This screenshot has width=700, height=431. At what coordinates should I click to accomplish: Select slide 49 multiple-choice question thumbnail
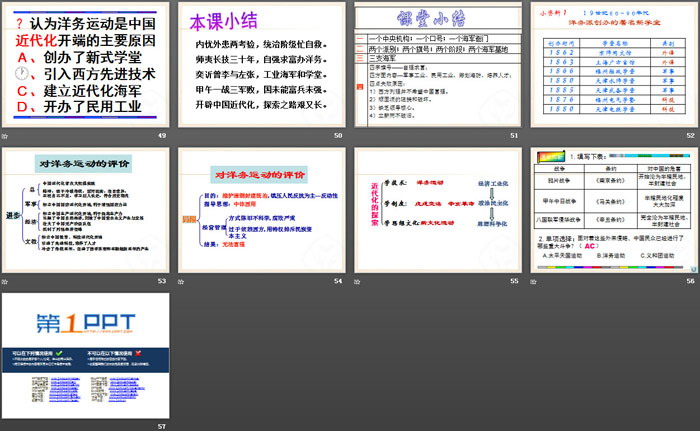point(84,64)
